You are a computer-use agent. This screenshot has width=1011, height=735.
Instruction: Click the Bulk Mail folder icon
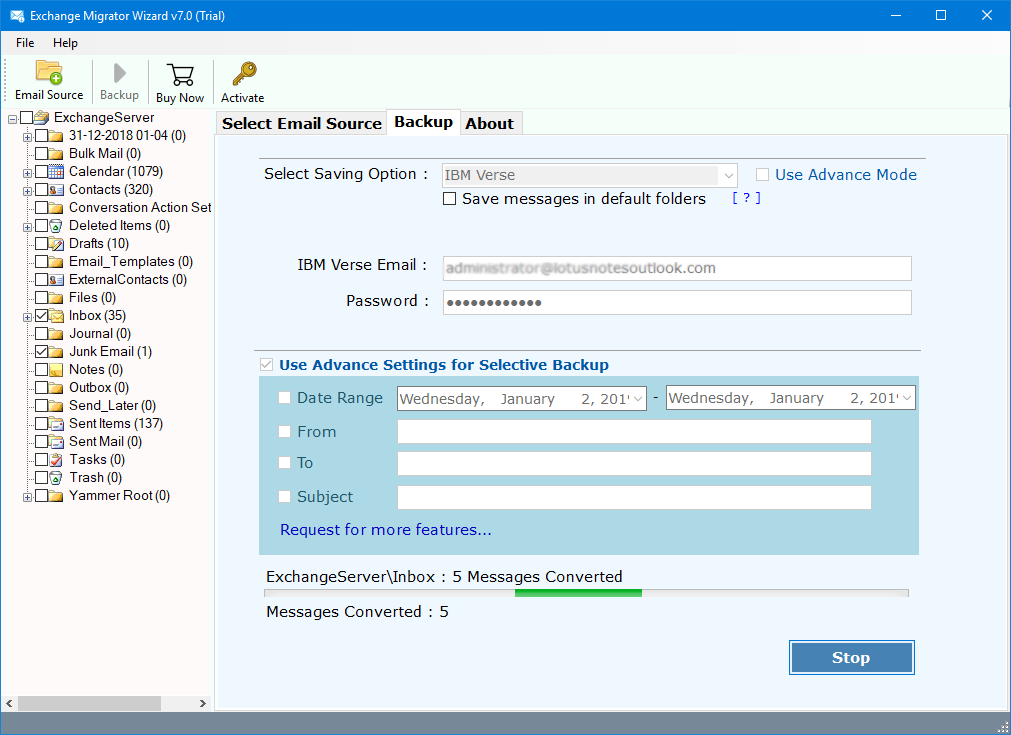[57, 153]
